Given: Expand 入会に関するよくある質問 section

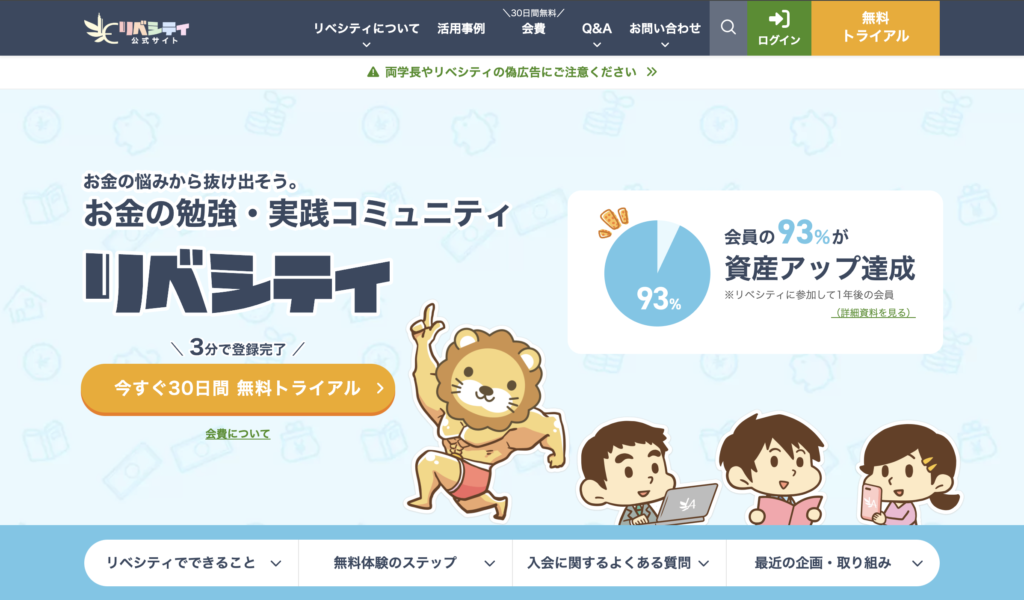Looking at the screenshot, I should pos(619,563).
